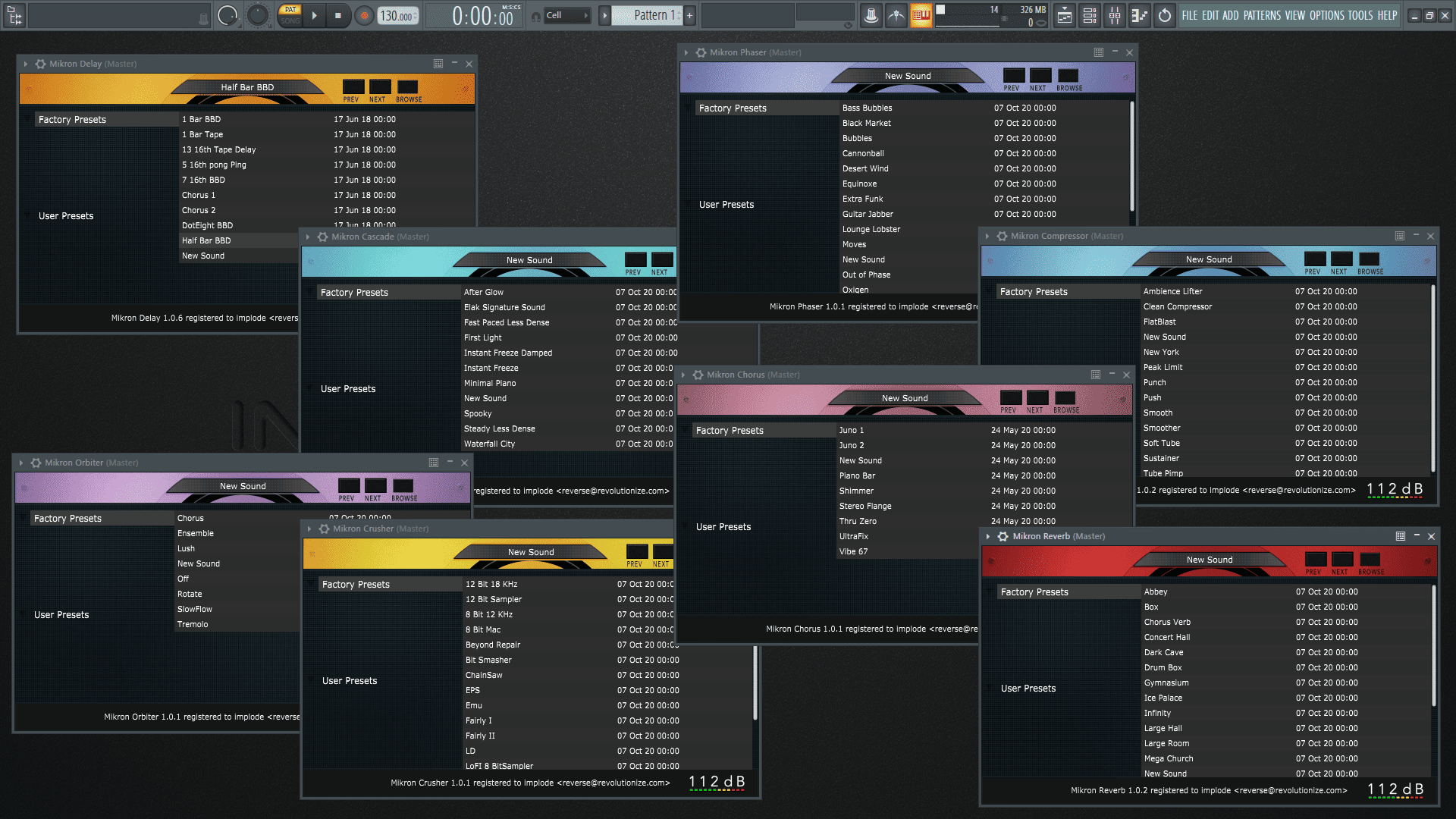This screenshot has width=1456, height=819.
Task: Open the PATTERNS menu
Action: [1263, 15]
